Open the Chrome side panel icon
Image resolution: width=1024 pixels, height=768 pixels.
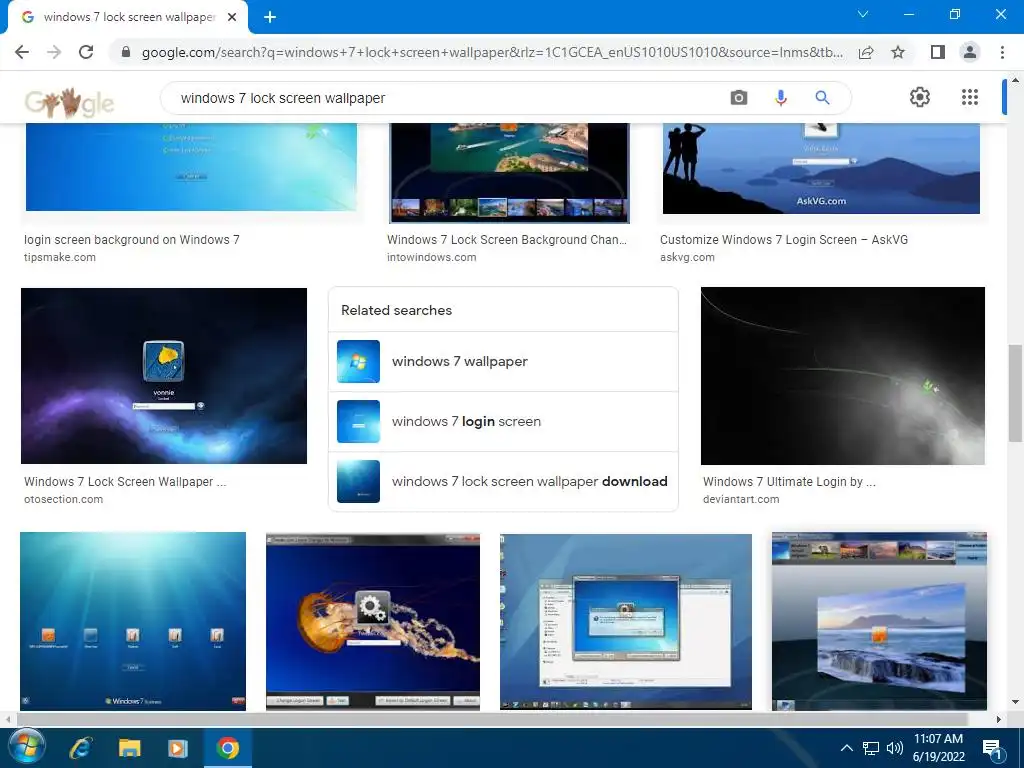pos(937,52)
